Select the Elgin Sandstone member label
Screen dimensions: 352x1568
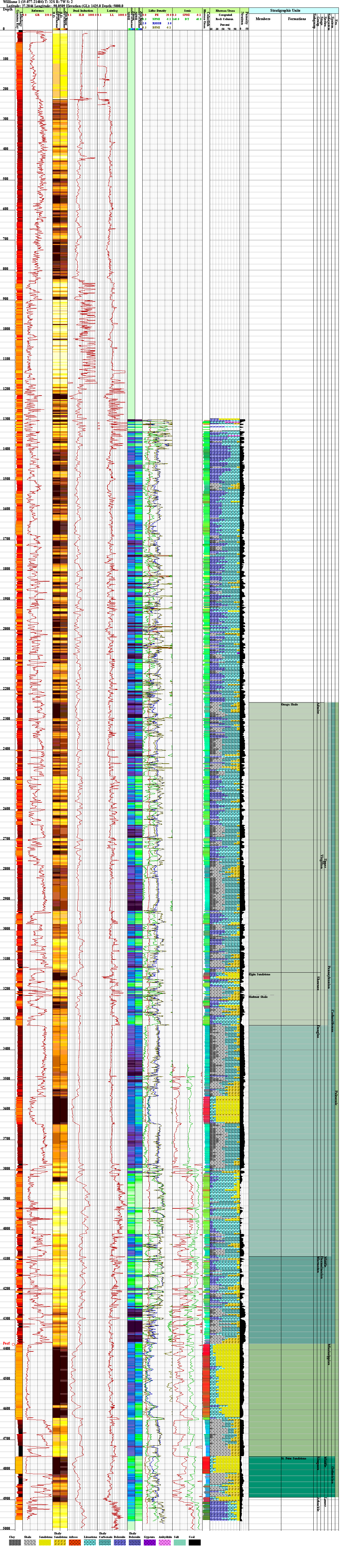tap(260, 974)
